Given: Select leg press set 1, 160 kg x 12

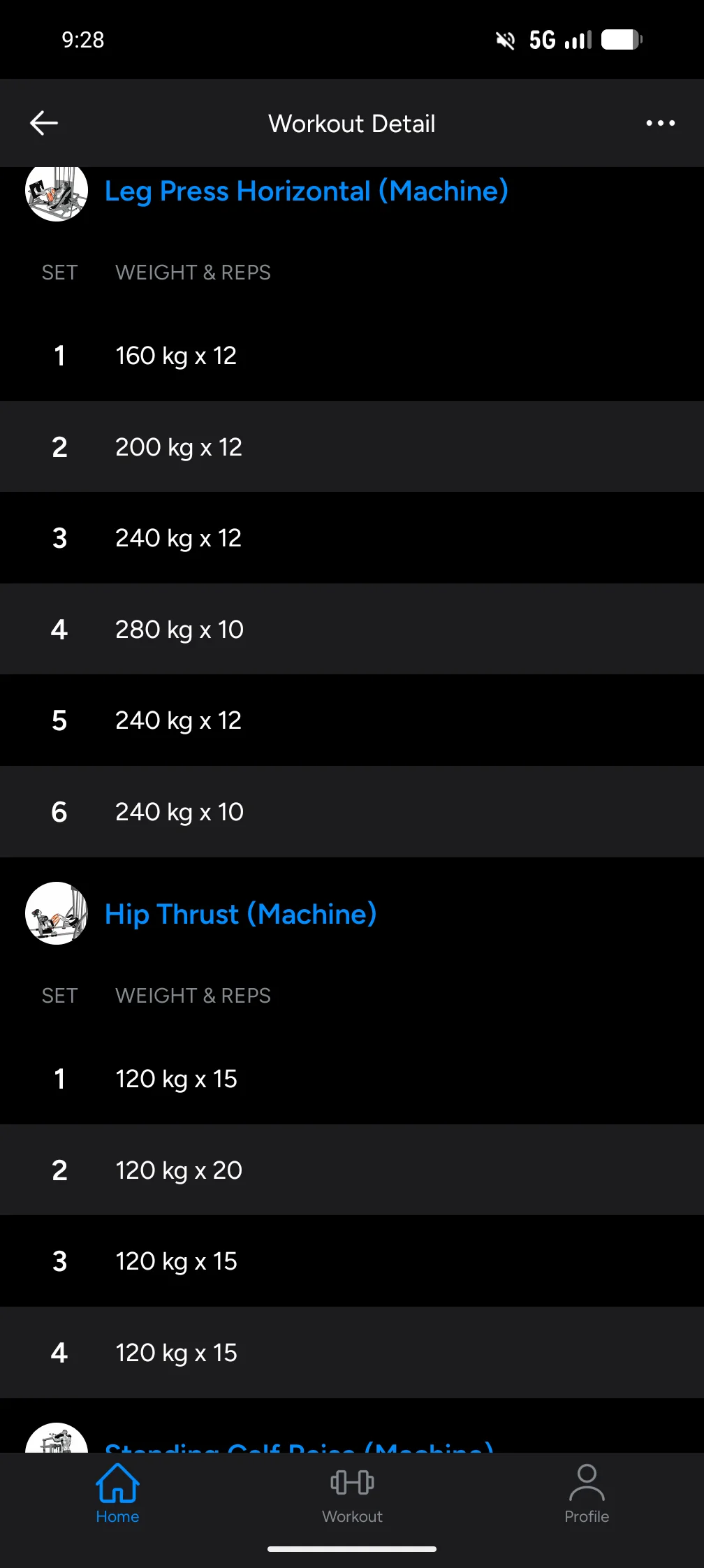Looking at the screenshot, I should pyautogui.click(x=352, y=356).
